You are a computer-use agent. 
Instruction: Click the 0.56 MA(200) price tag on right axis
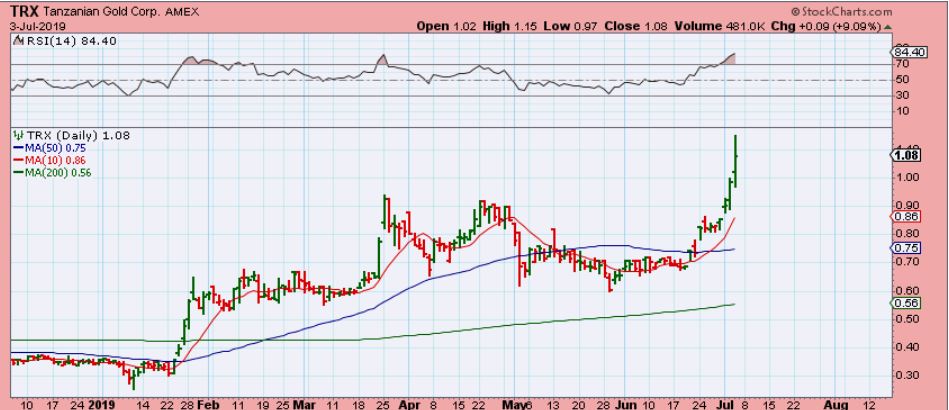click(905, 304)
